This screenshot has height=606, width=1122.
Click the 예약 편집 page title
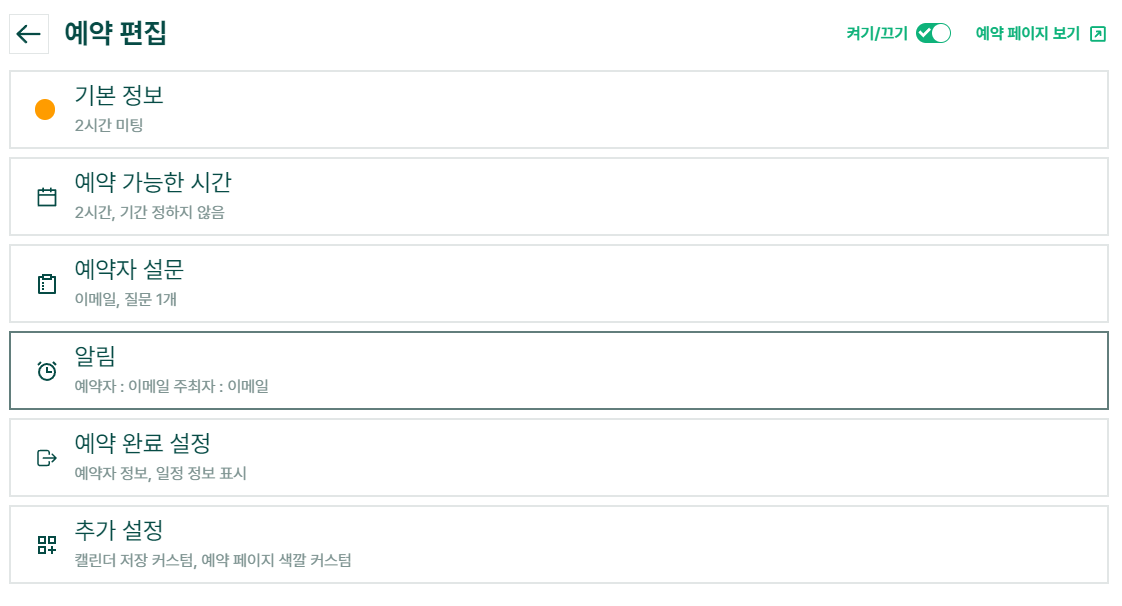tap(115, 34)
